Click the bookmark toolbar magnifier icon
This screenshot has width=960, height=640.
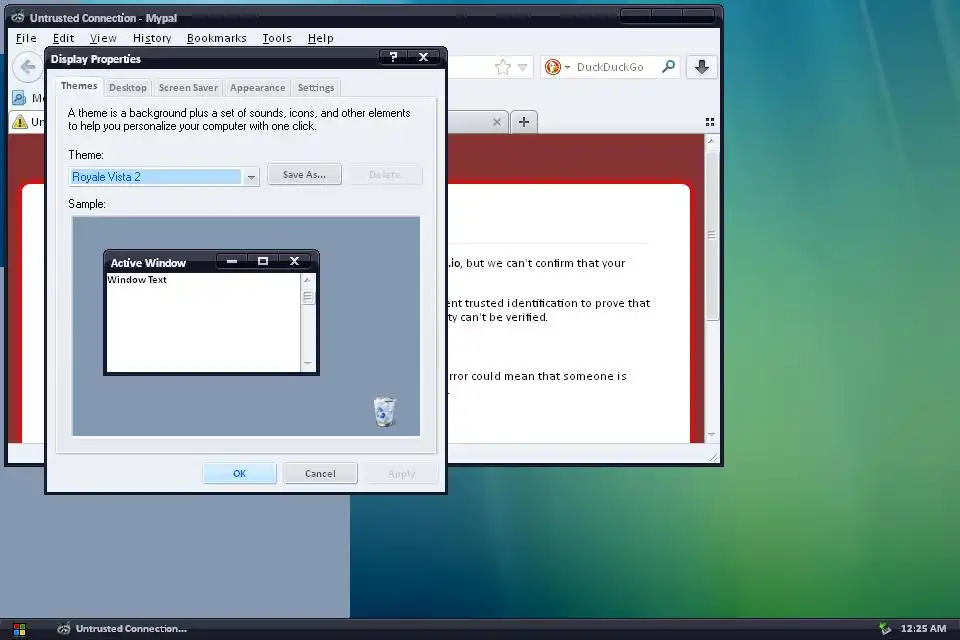(19, 97)
